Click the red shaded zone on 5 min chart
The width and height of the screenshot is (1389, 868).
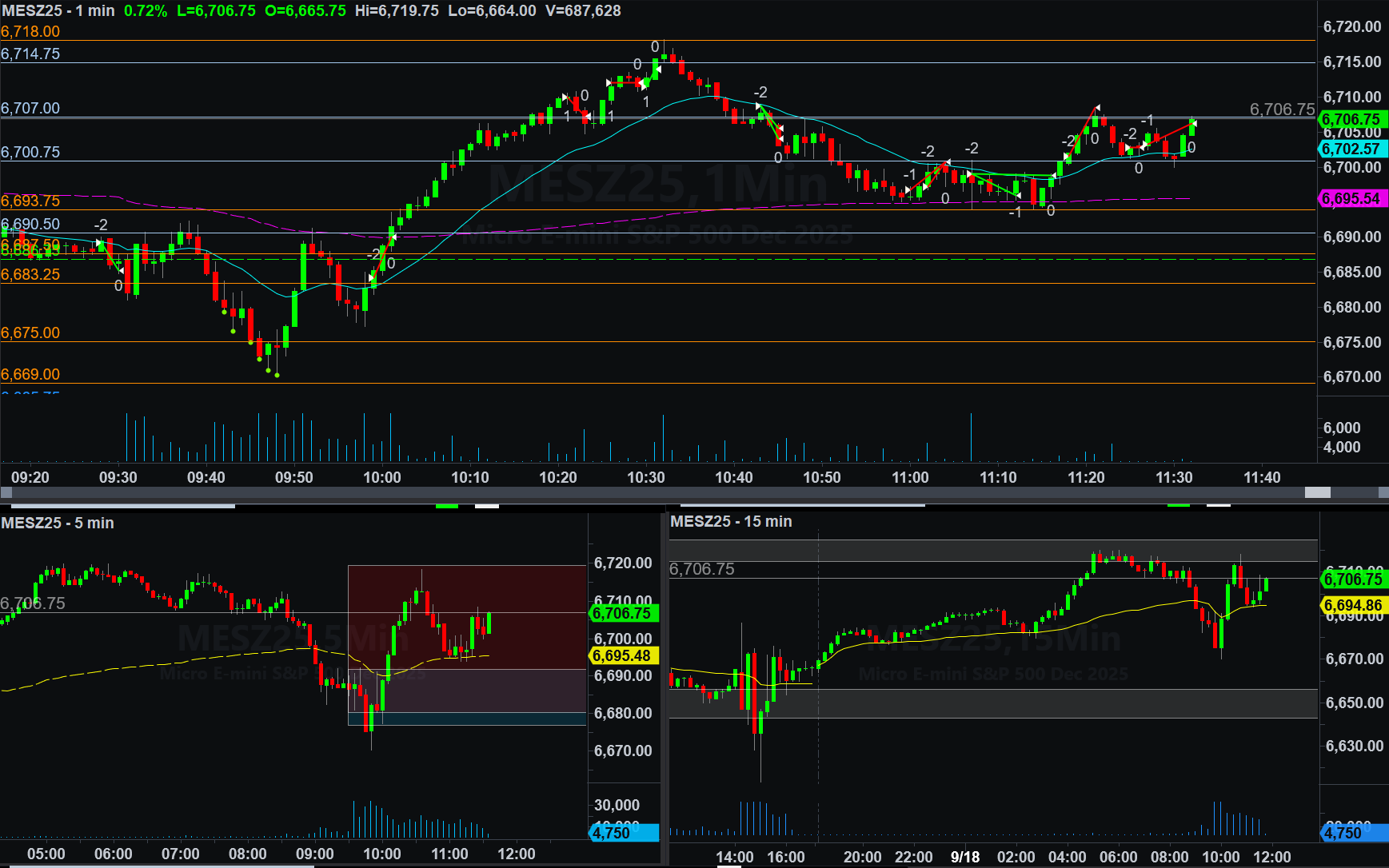[x=467, y=615]
